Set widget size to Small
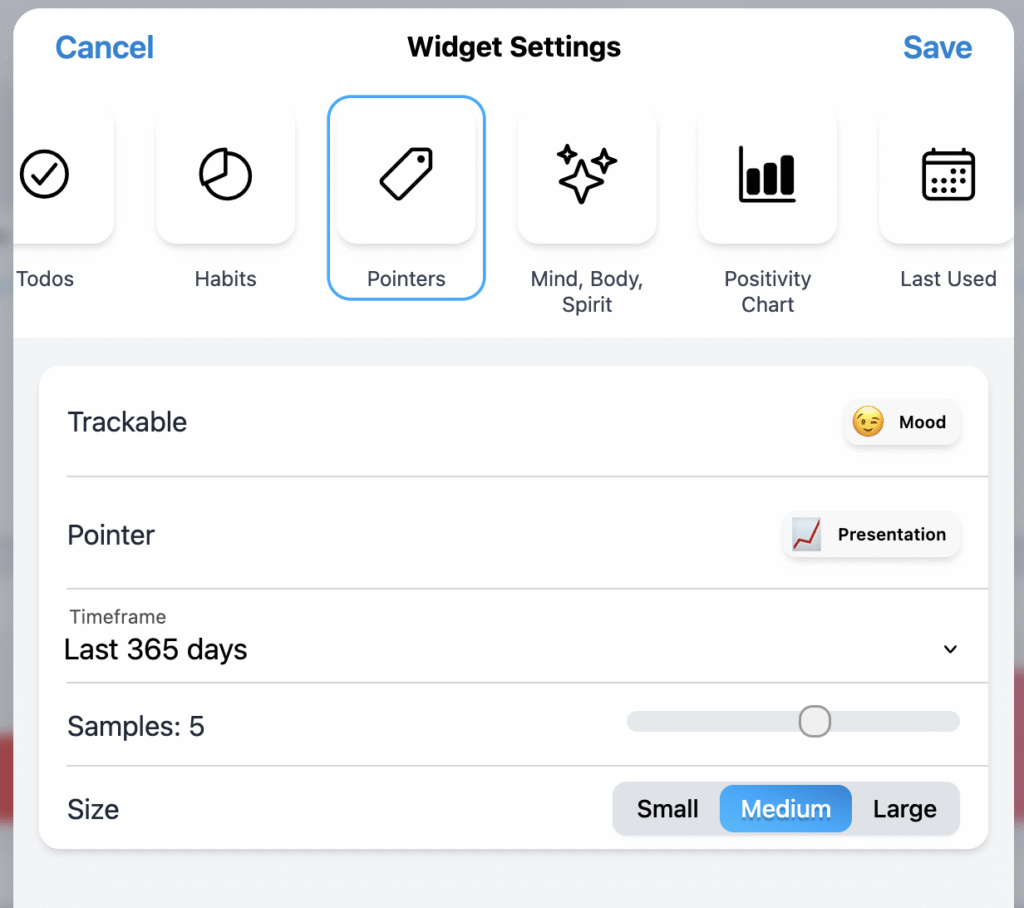The width and height of the screenshot is (1024, 908). (667, 809)
